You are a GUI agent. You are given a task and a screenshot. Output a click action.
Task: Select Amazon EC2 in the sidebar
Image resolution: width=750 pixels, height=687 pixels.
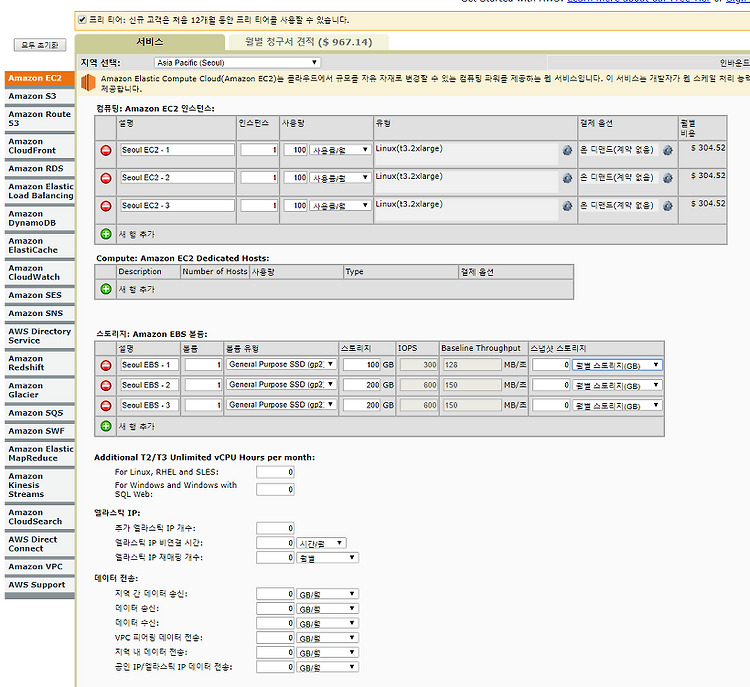point(40,78)
